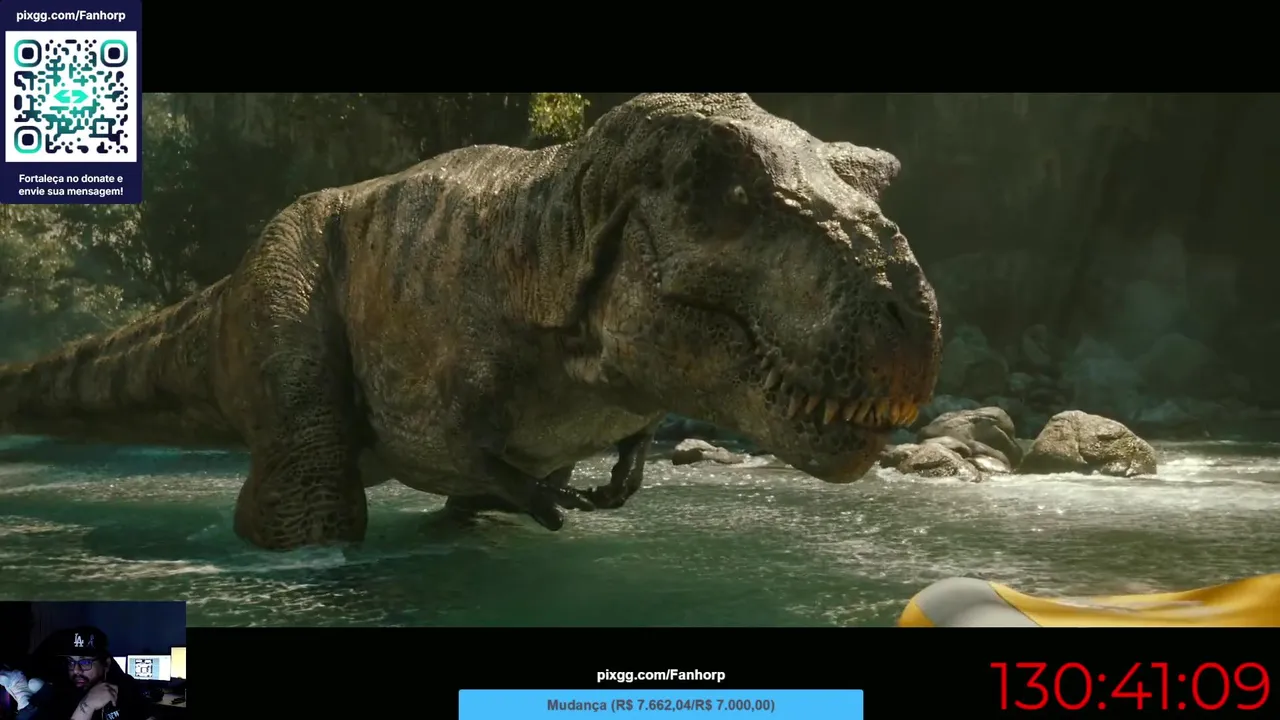Select the pixgg.com/Fanhorp text above the goal bar
The width and height of the screenshot is (1280, 720).
click(x=661, y=675)
